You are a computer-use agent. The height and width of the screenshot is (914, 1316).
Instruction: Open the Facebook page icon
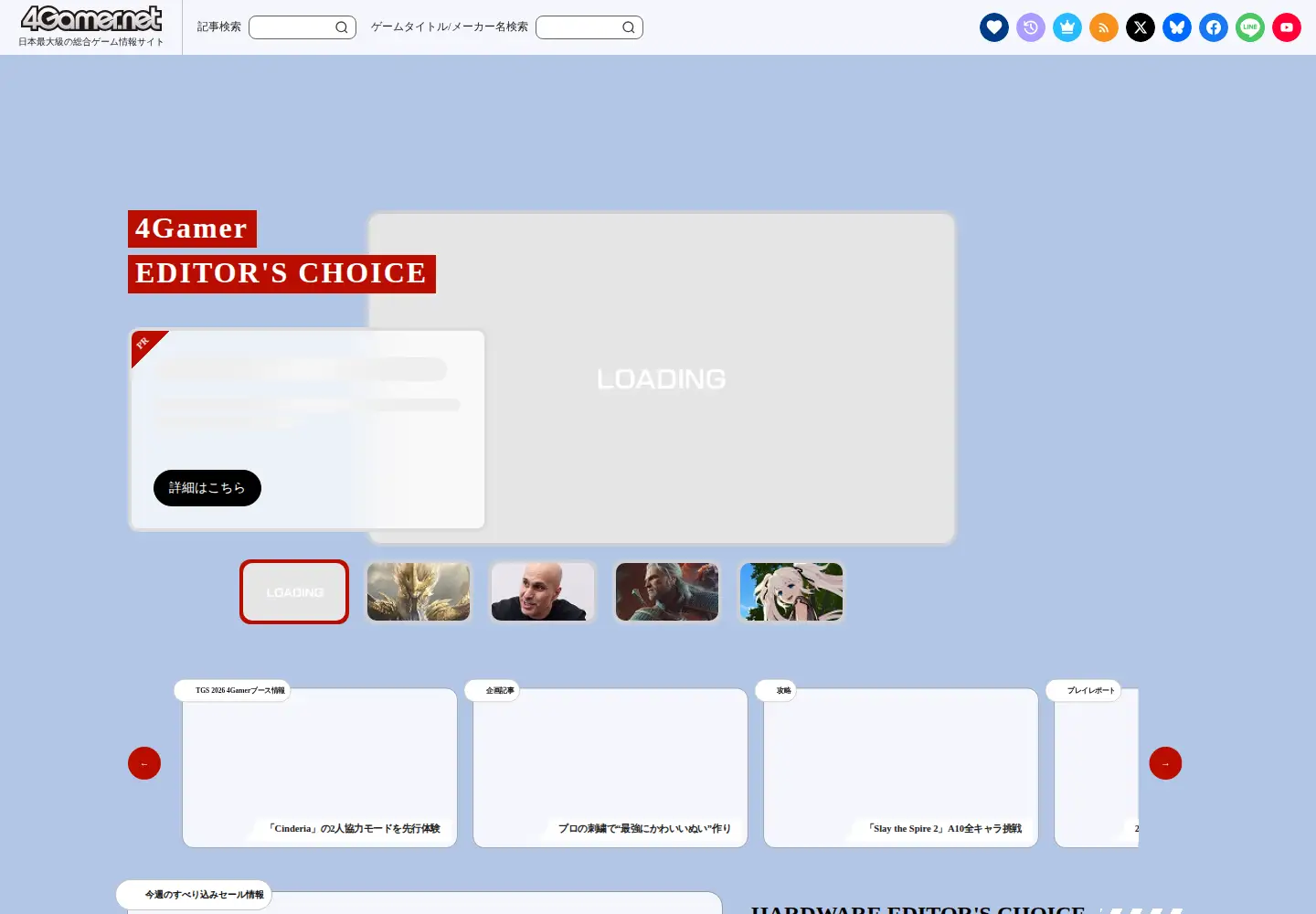tap(1214, 27)
